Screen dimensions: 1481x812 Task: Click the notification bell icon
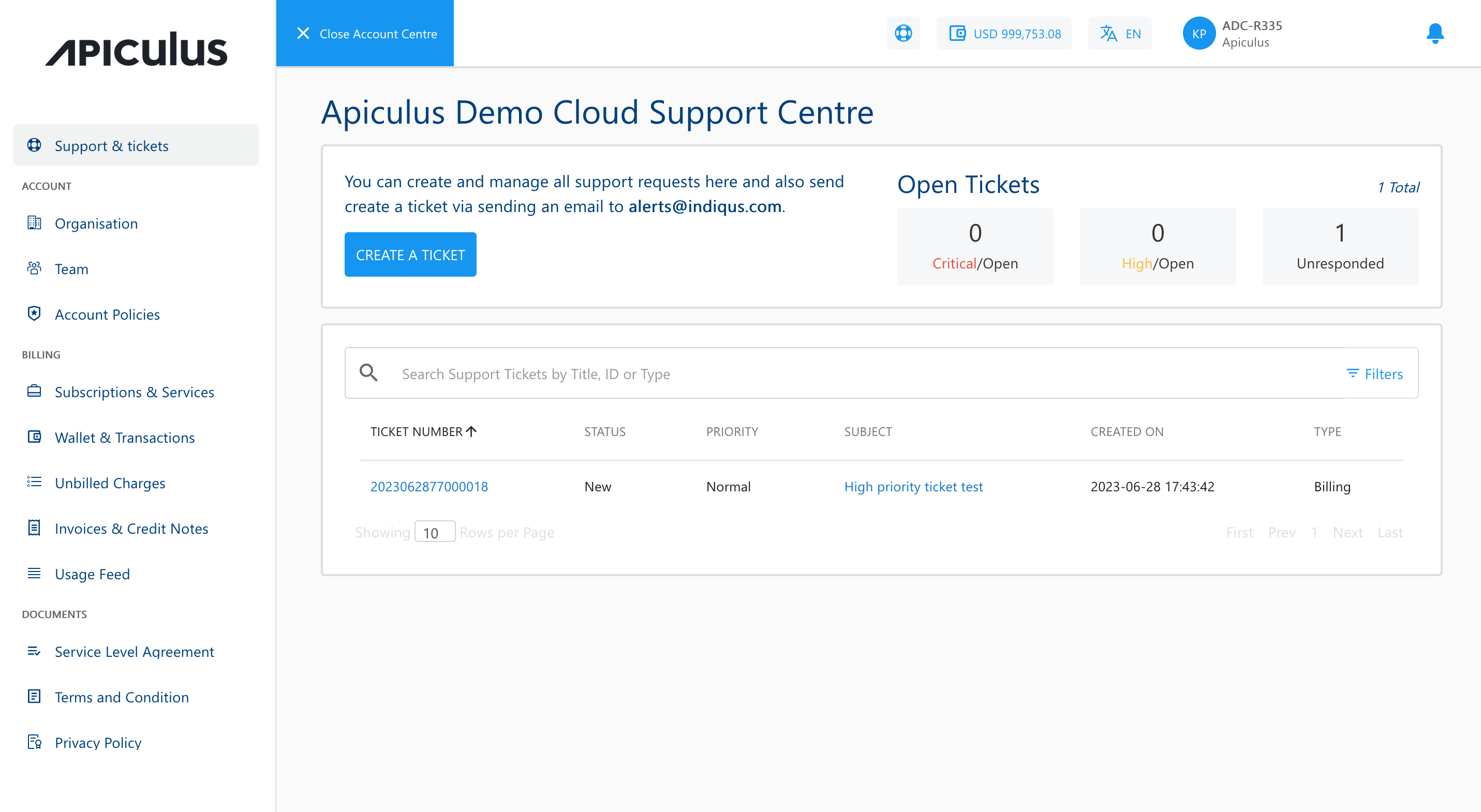click(1434, 33)
